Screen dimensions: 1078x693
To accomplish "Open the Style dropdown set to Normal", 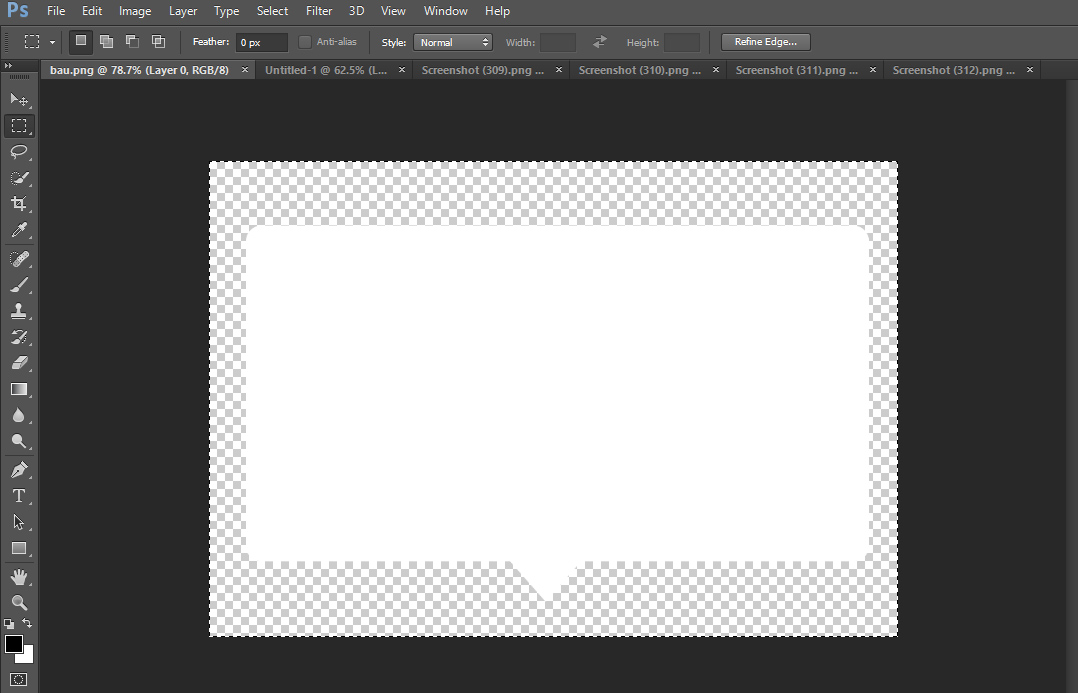I will pos(452,42).
